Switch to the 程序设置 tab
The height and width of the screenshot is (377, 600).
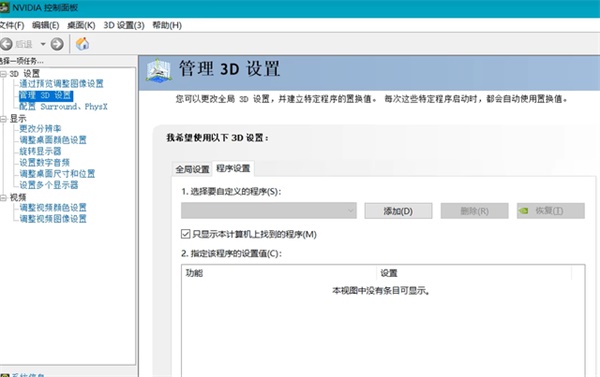(x=233, y=168)
